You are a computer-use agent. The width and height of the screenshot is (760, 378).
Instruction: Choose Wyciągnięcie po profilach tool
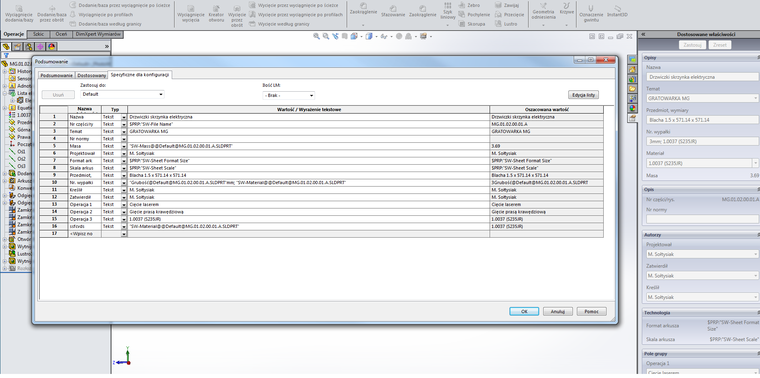click(101, 15)
